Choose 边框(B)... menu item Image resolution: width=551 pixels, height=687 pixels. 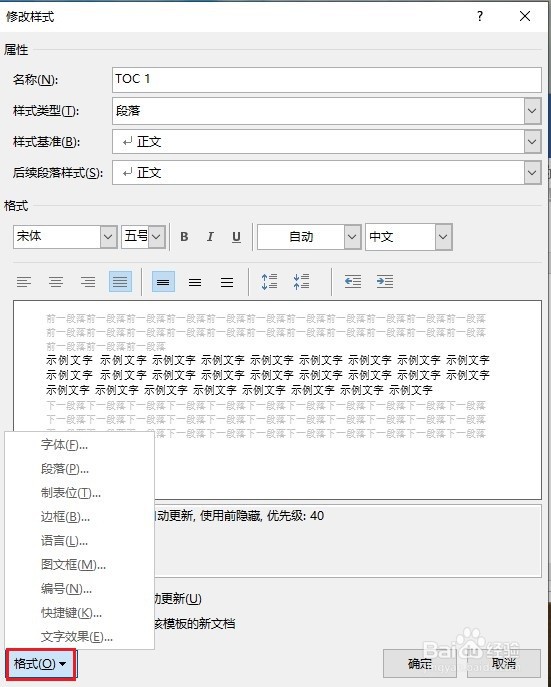click(79, 517)
